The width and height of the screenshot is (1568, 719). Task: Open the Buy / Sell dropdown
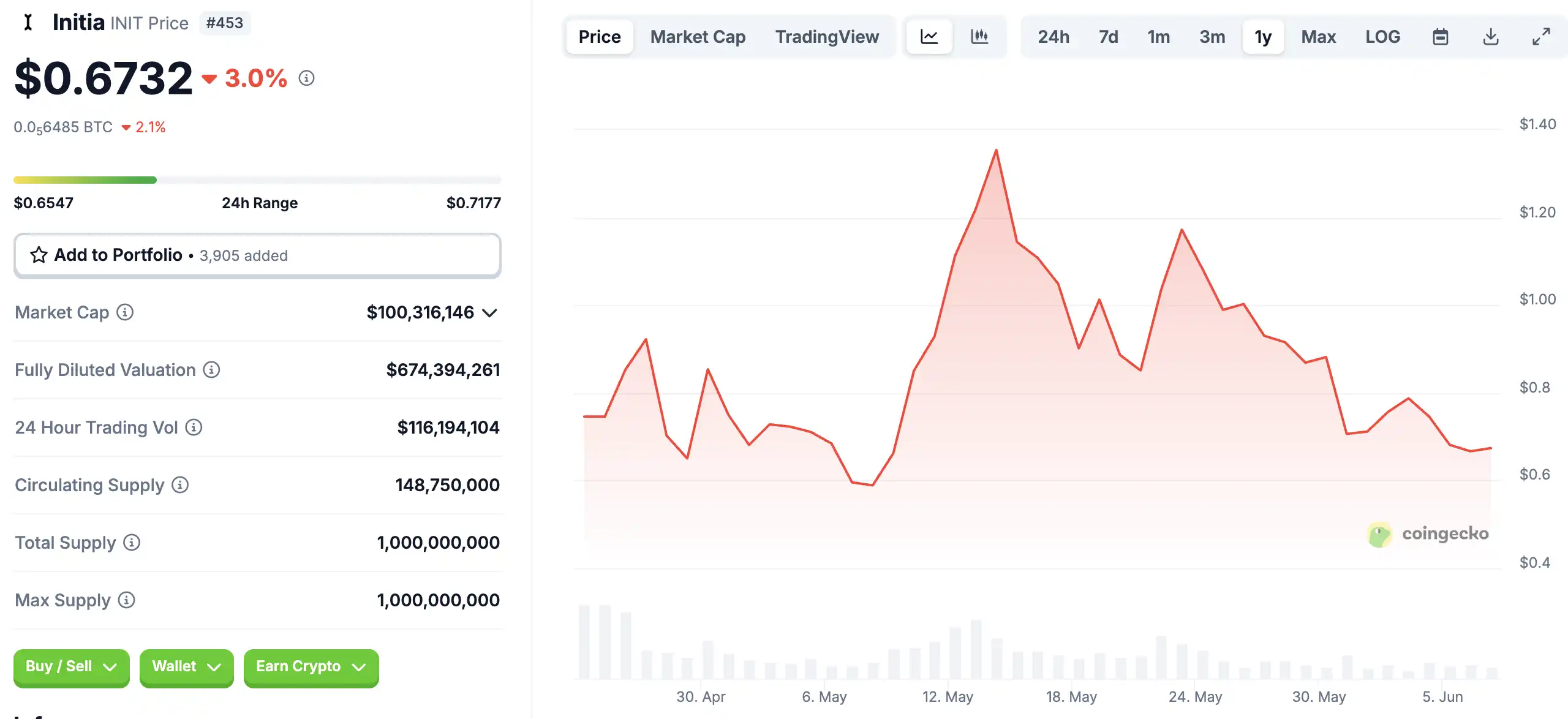(x=71, y=666)
